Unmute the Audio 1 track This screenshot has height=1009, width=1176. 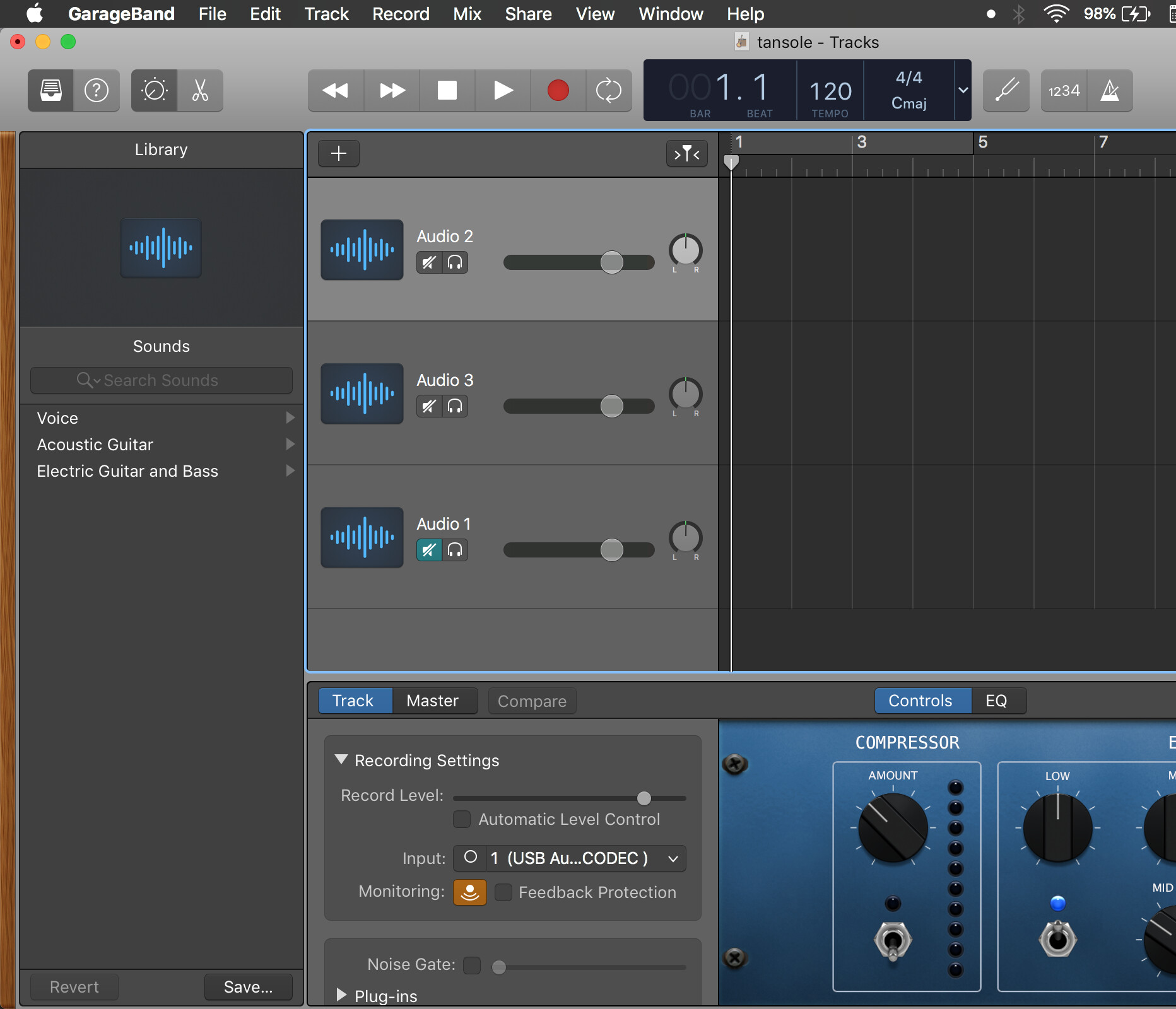point(429,550)
